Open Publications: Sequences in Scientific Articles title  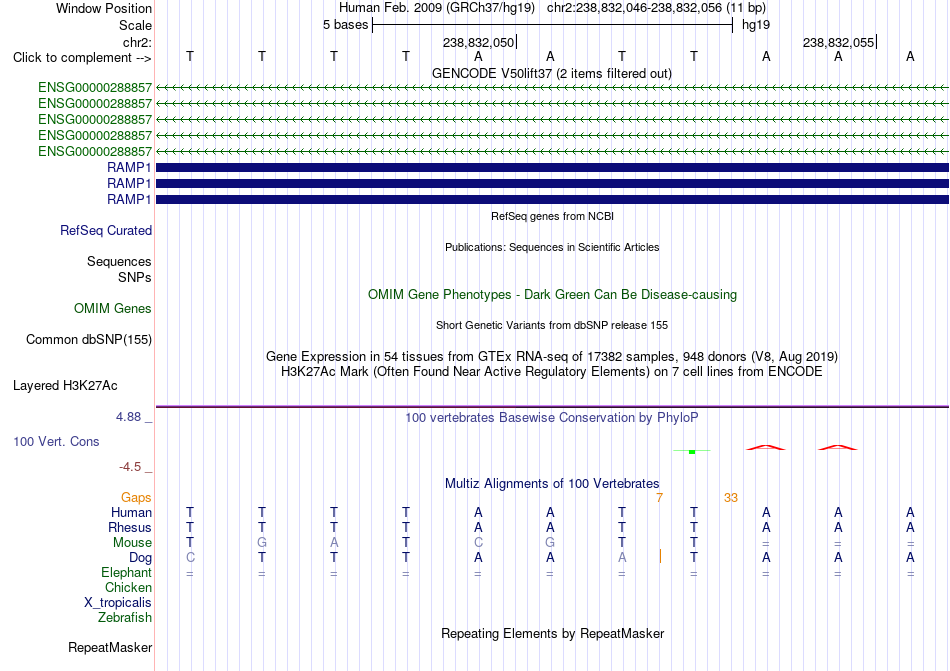[x=552, y=247]
